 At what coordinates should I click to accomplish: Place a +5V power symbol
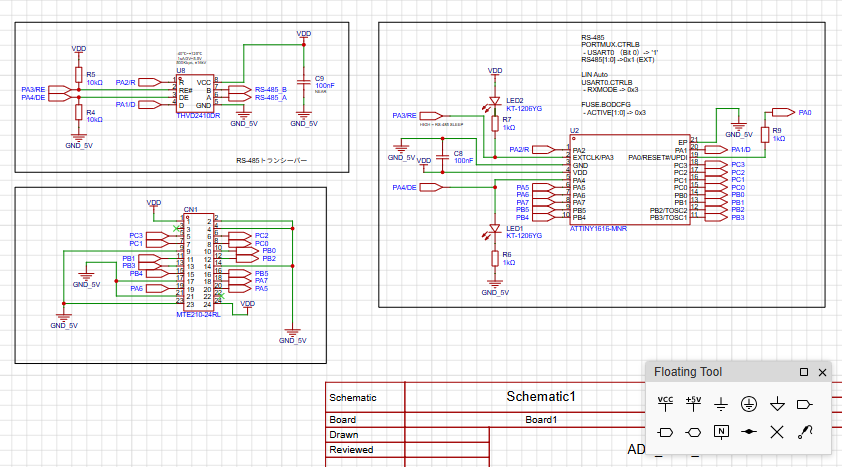(694, 403)
